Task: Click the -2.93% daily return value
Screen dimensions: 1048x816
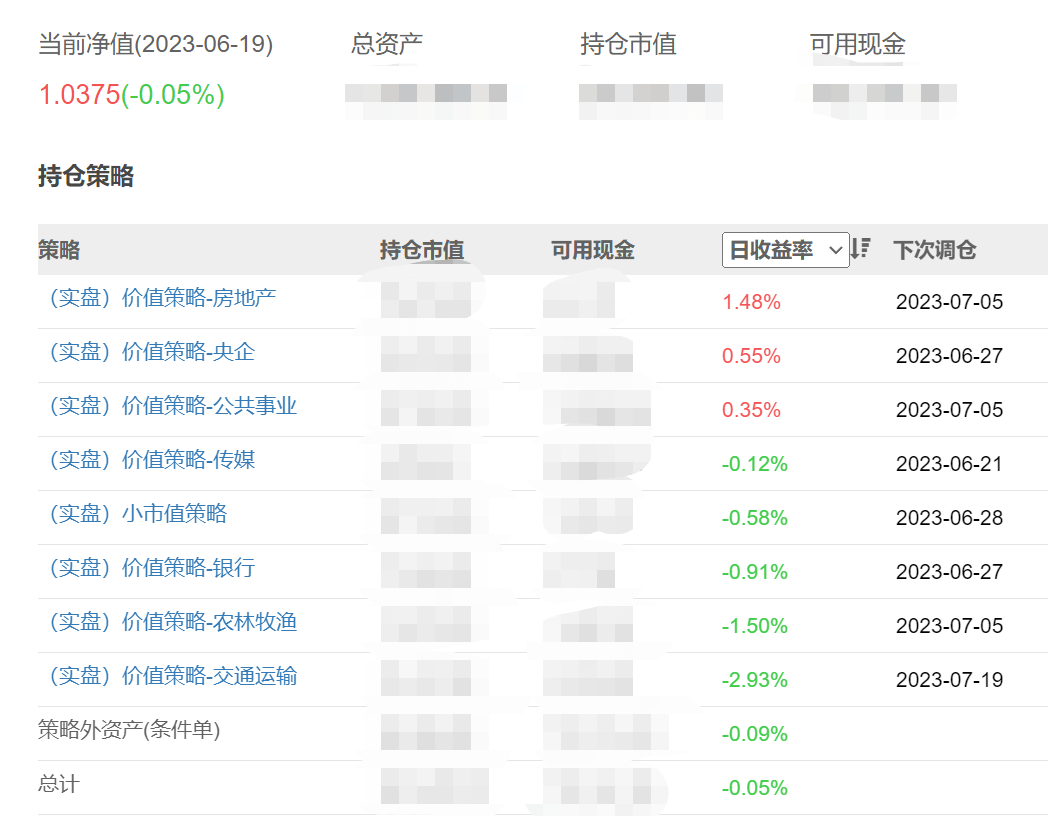Action: [755, 680]
